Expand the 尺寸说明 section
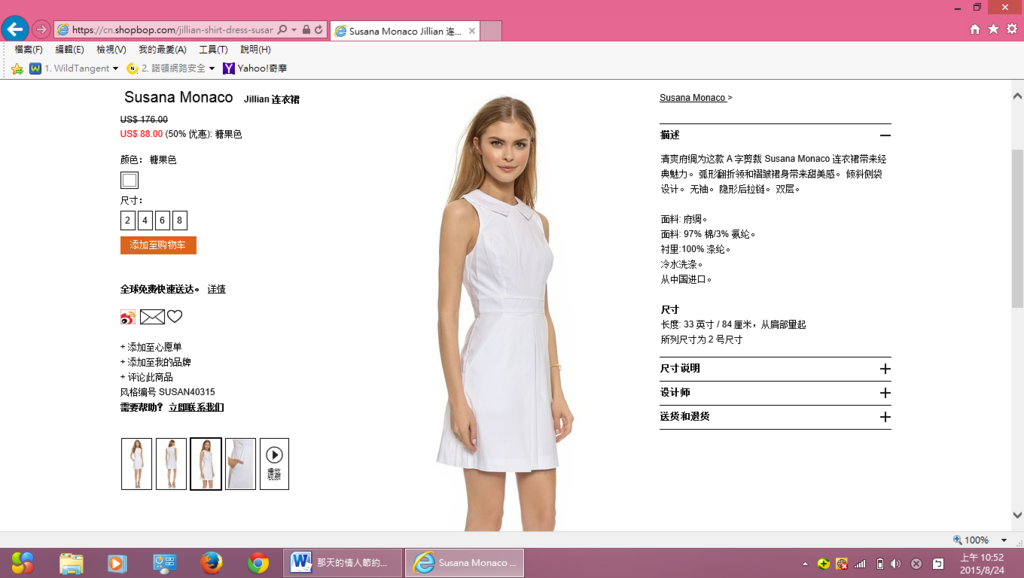 [885, 369]
